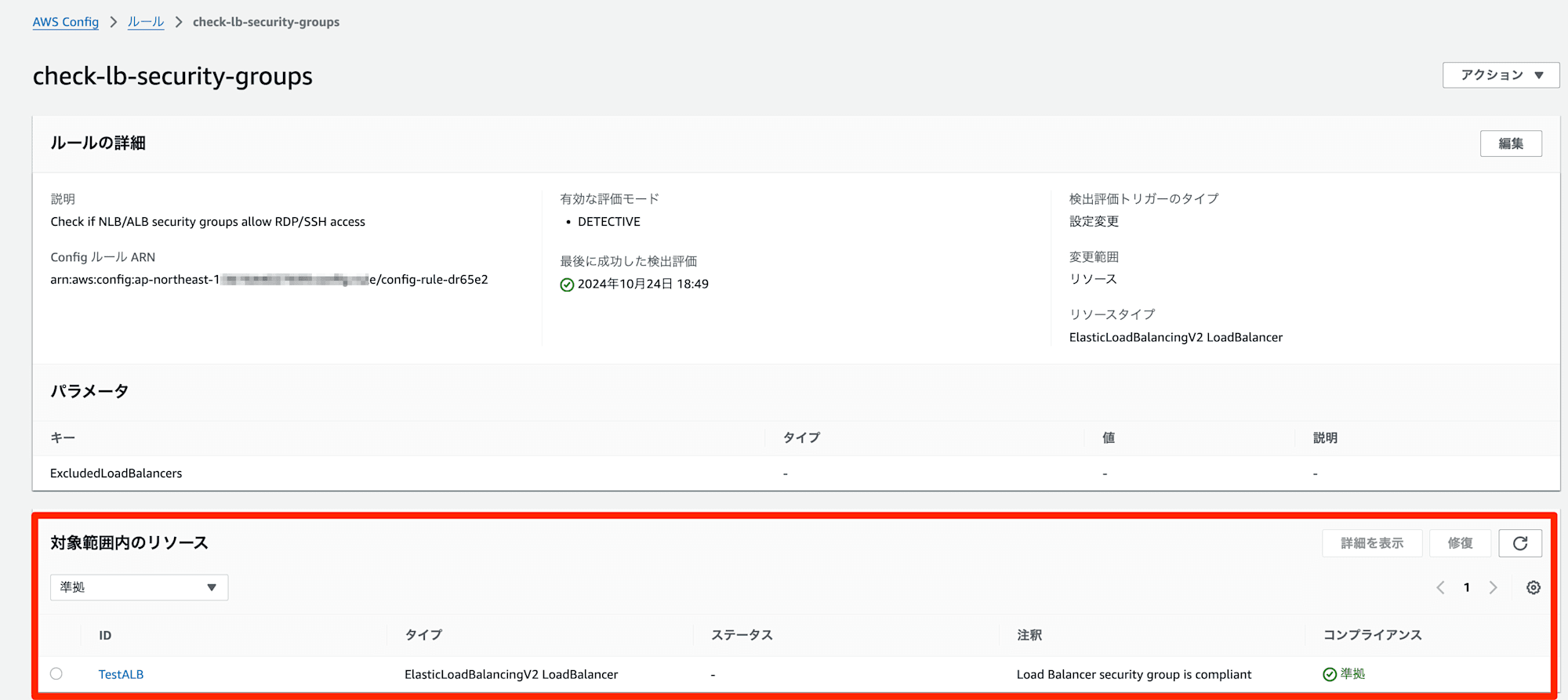Click the 対象範囲内のリソース section heading
The image size is (1568, 700).
129,542
